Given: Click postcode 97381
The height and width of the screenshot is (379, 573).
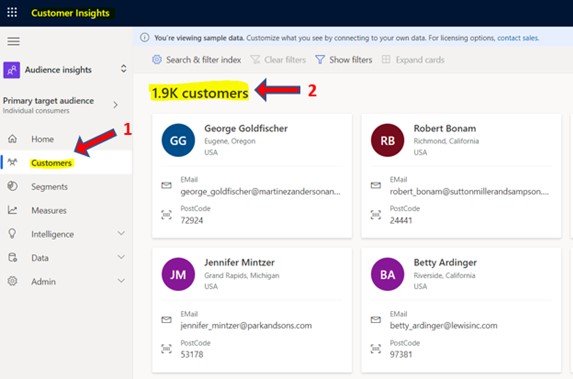Looking at the screenshot, I should 401,355.
